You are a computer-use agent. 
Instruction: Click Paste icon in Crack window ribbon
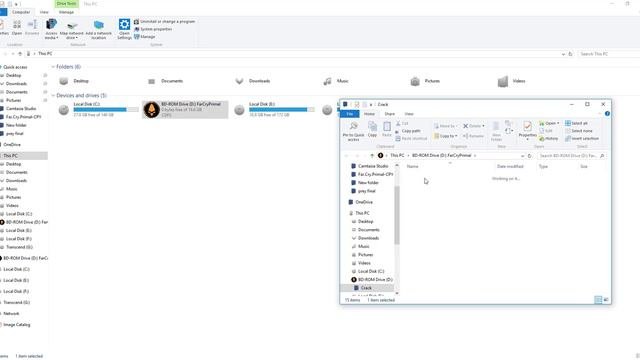(x=387, y=126)
